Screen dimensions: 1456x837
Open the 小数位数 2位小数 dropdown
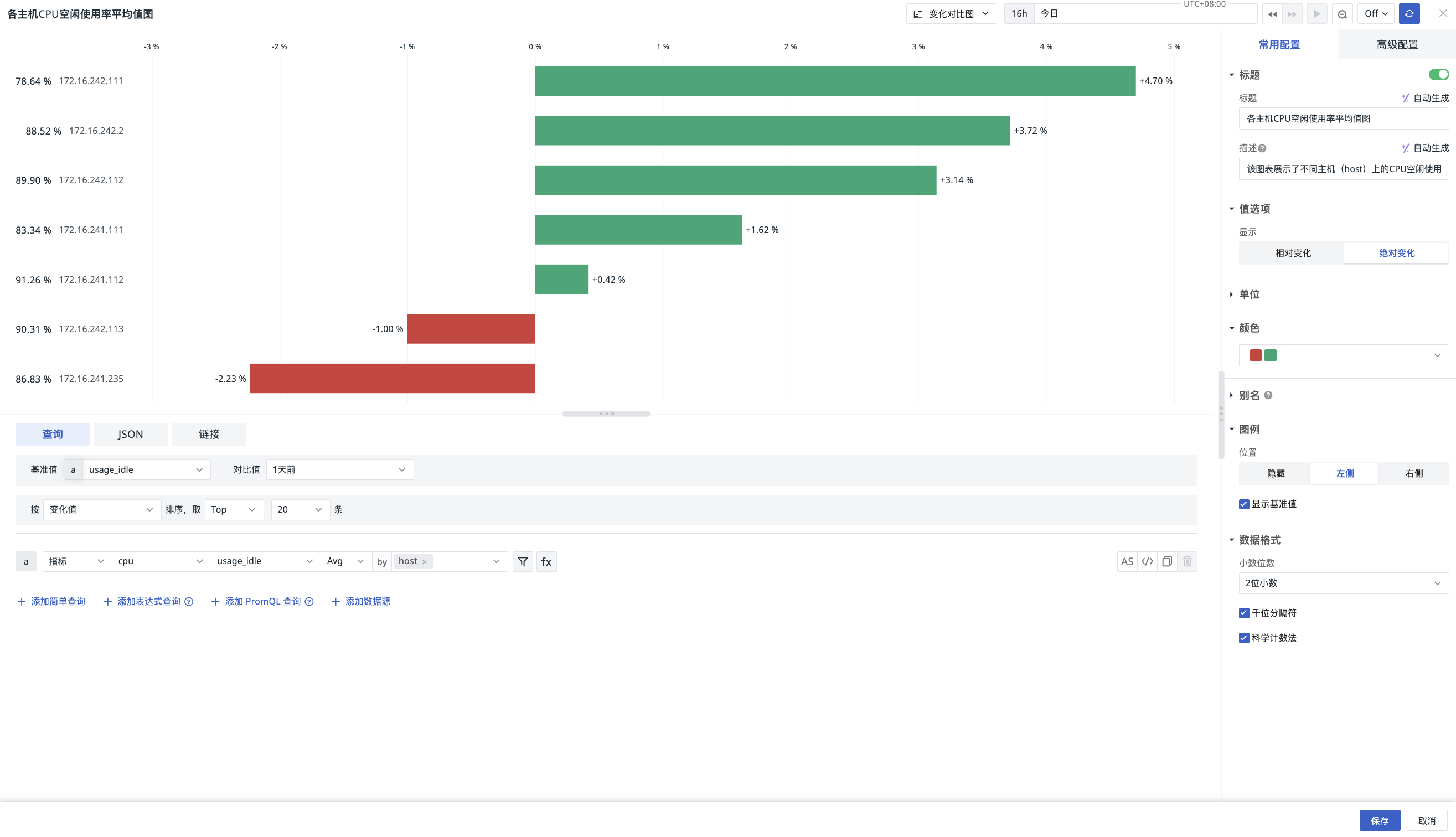(x=1343, y=583)
